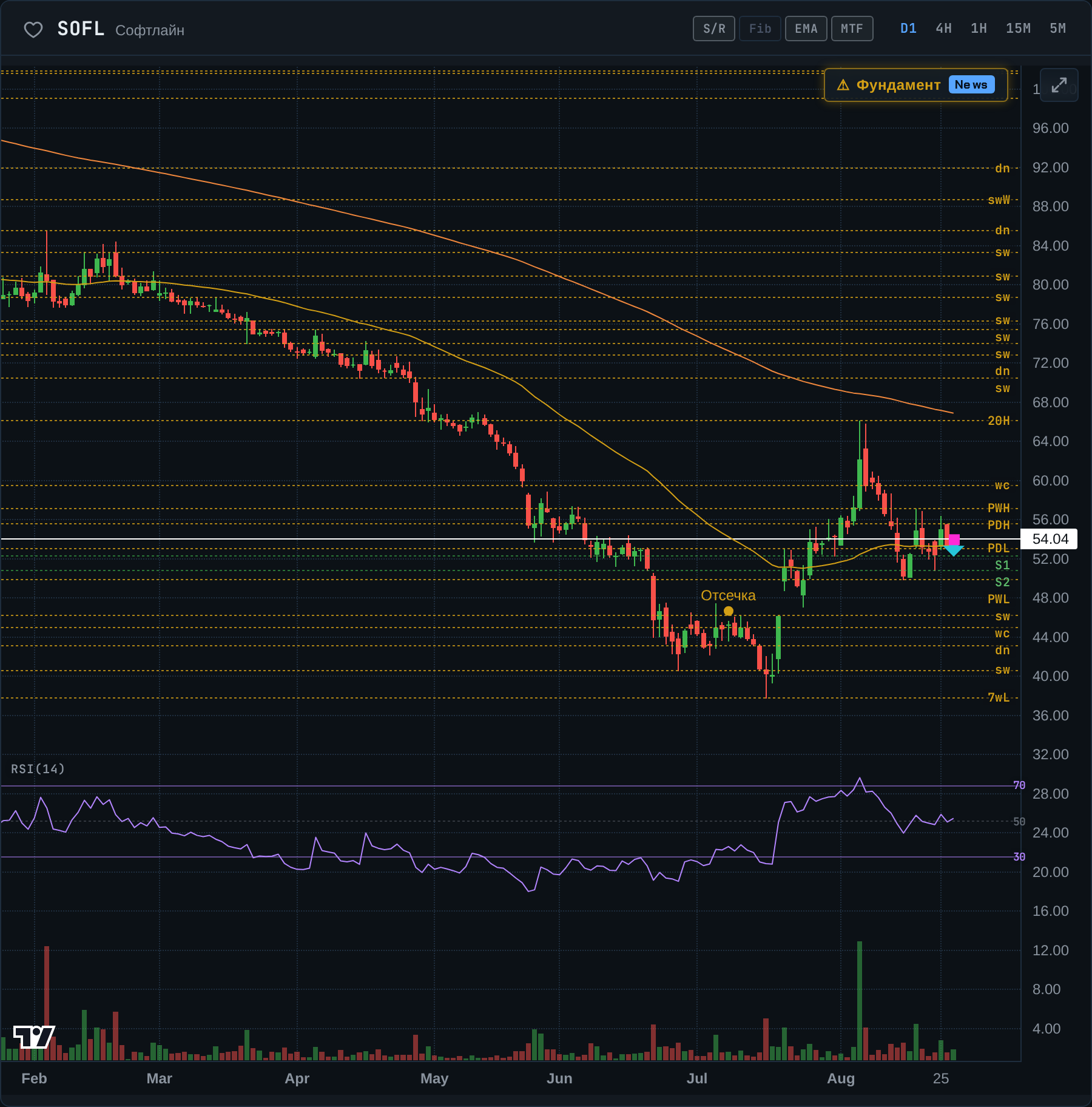
Task: Toggle MTF overlay
Action: click(x=852, y=29)
